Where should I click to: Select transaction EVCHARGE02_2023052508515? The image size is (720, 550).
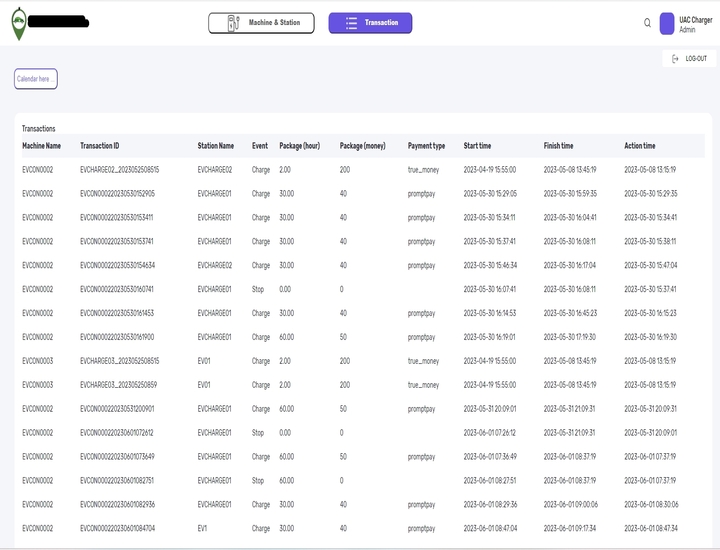(x=119, y=170)
